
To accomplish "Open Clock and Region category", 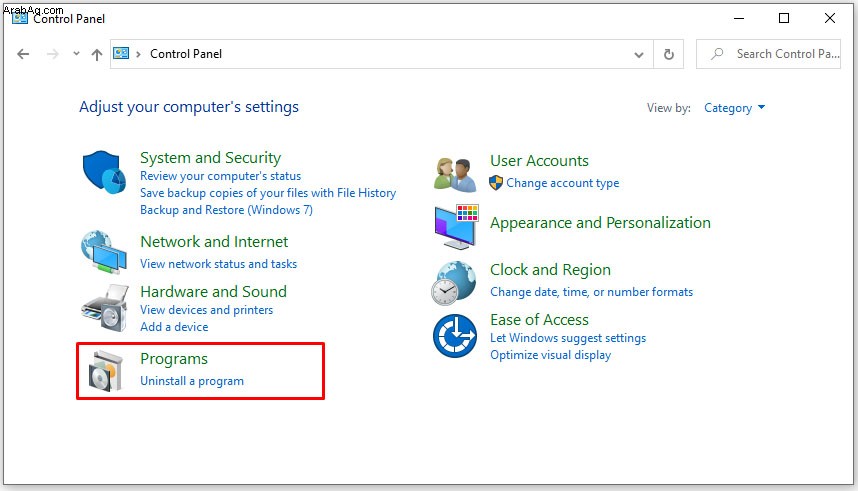I will pyautogui.click(x=550, y=270).
